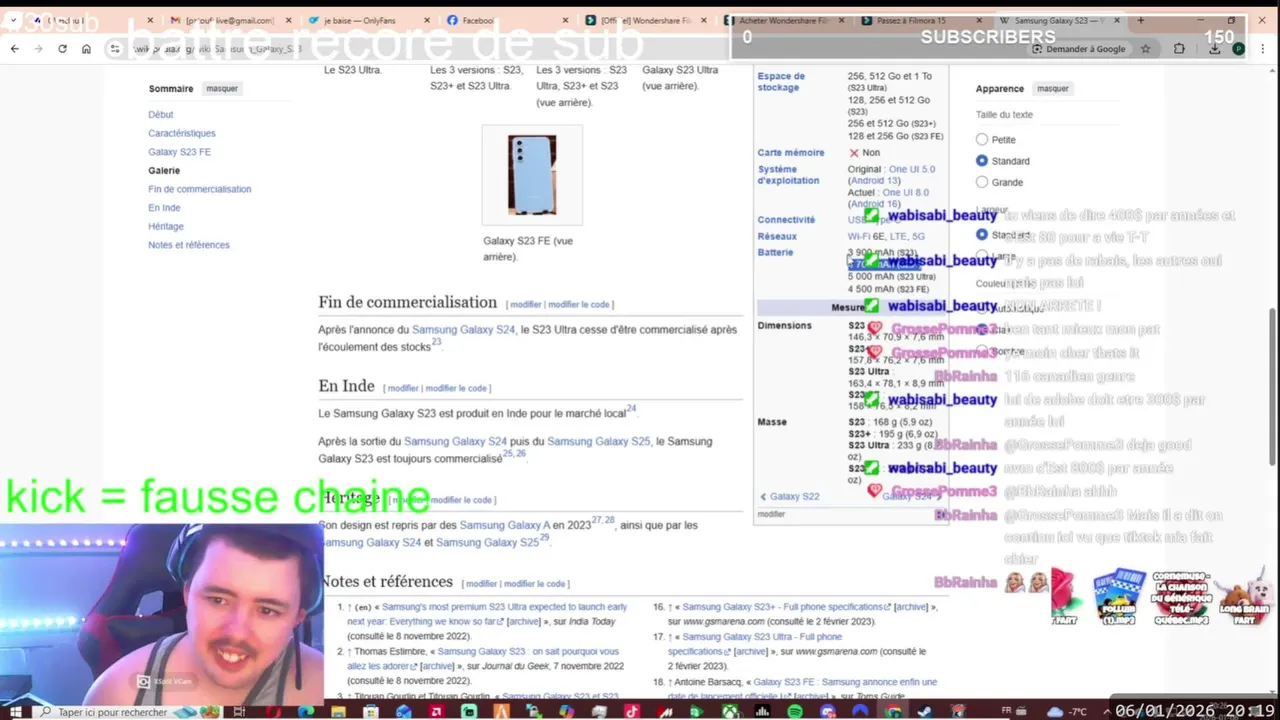This screenshot has width=1280, height=720.
Task: Select Standard width option
Action: [x=982, y=235]
